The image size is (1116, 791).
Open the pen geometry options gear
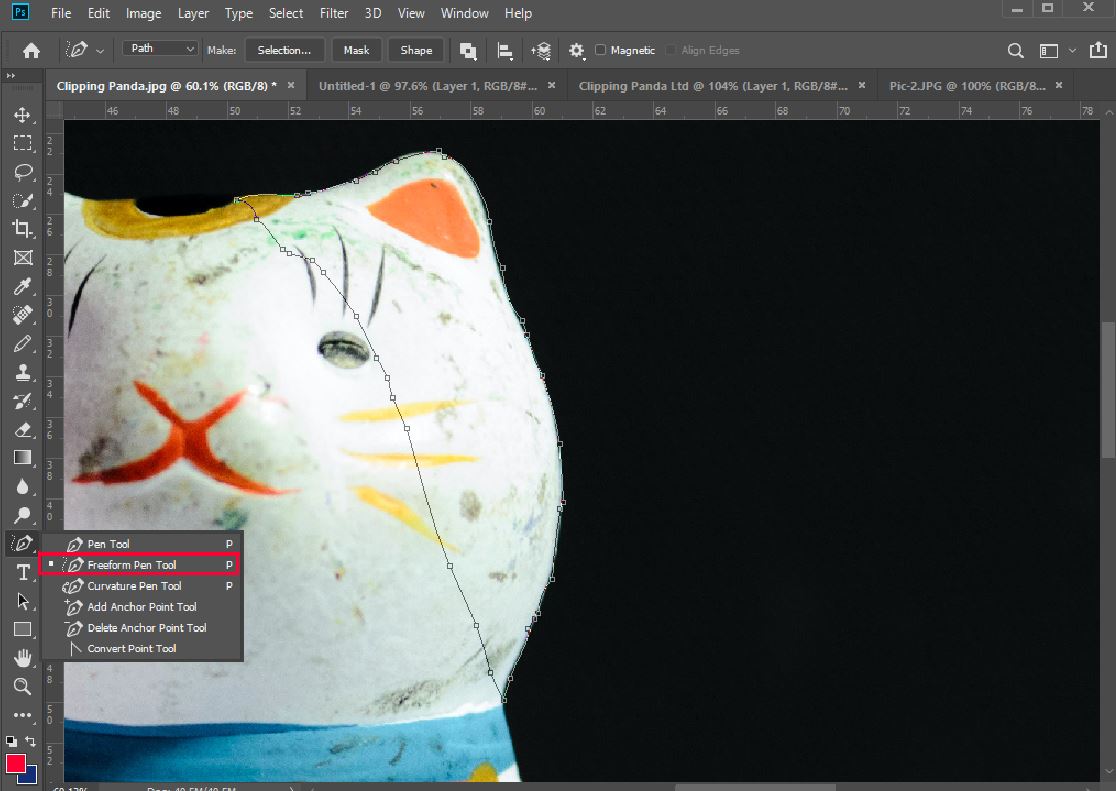[x=576, y=49]
